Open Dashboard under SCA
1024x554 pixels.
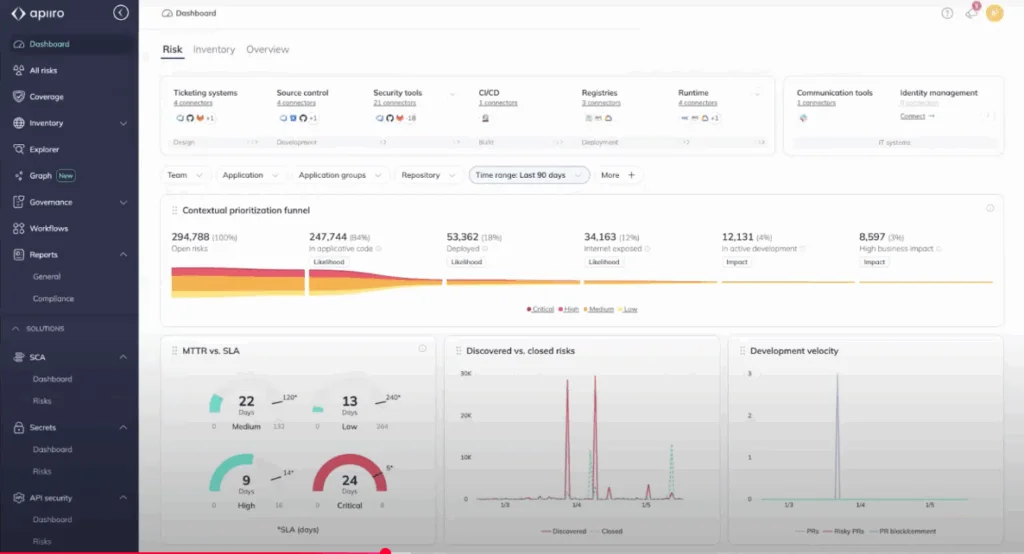pos(52,379)
